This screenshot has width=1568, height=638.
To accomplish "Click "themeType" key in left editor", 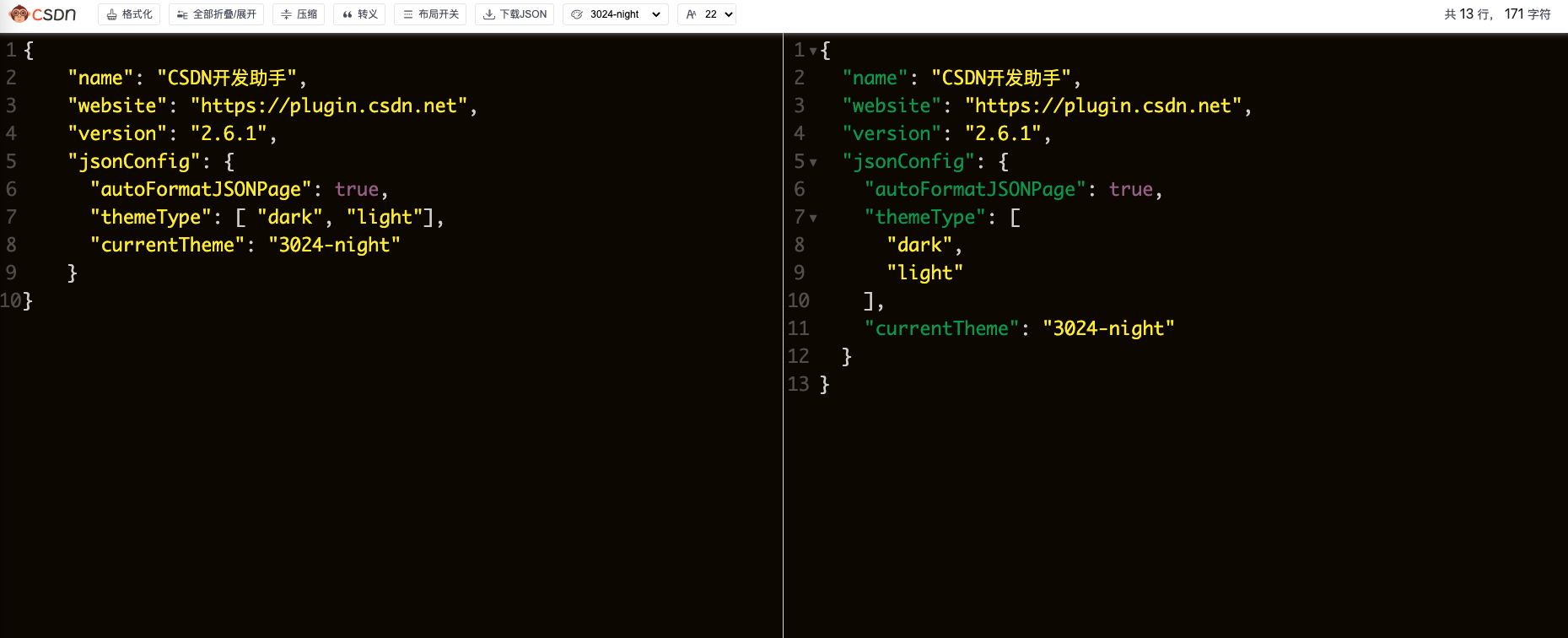I will coord(151,217).
